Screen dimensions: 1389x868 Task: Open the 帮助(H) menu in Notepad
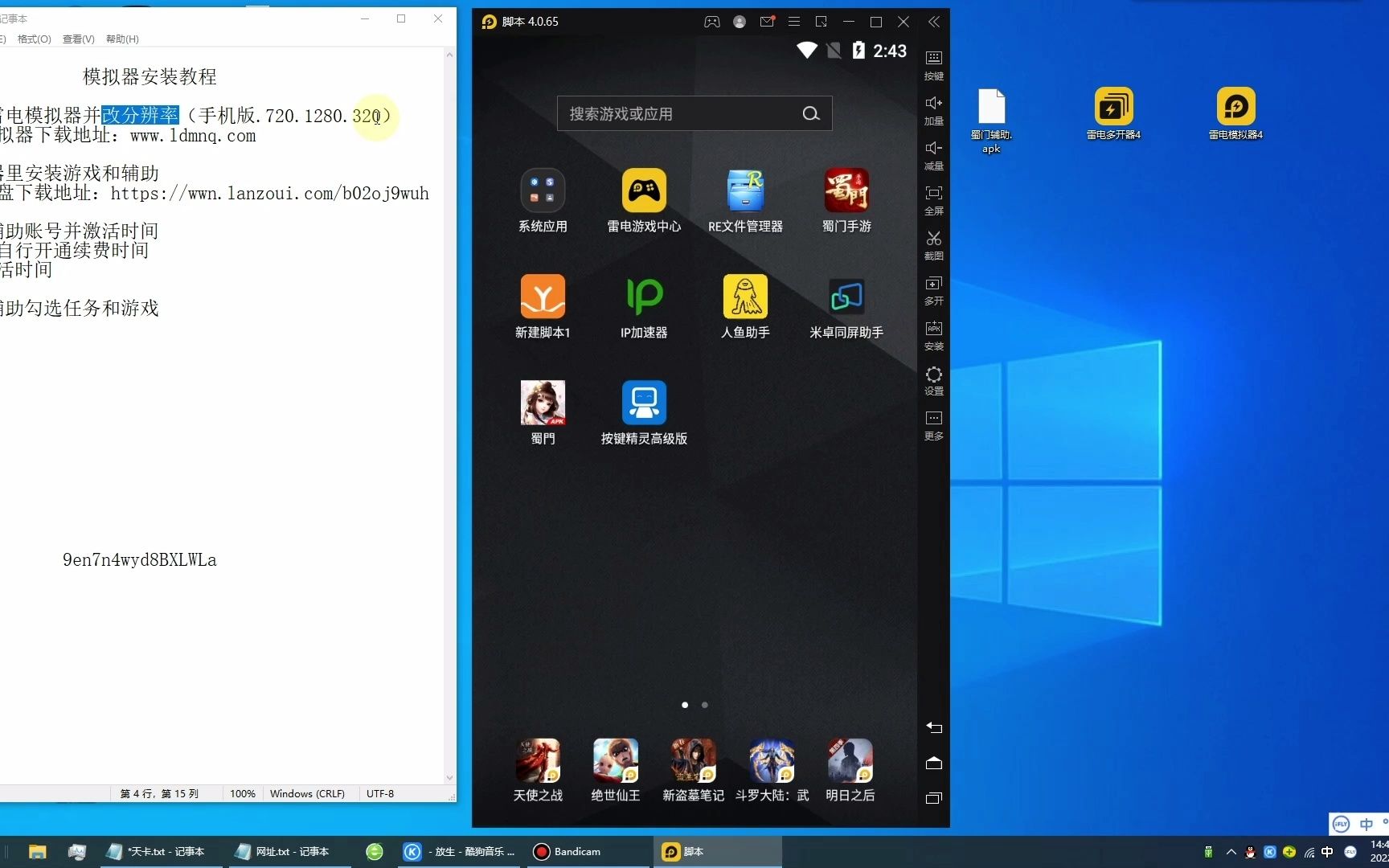pos(122,39)
